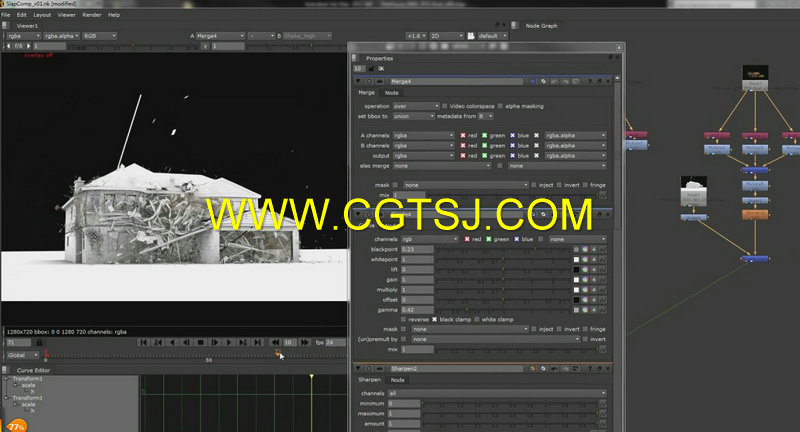Select the Node Graph tab

click(541, 26)
